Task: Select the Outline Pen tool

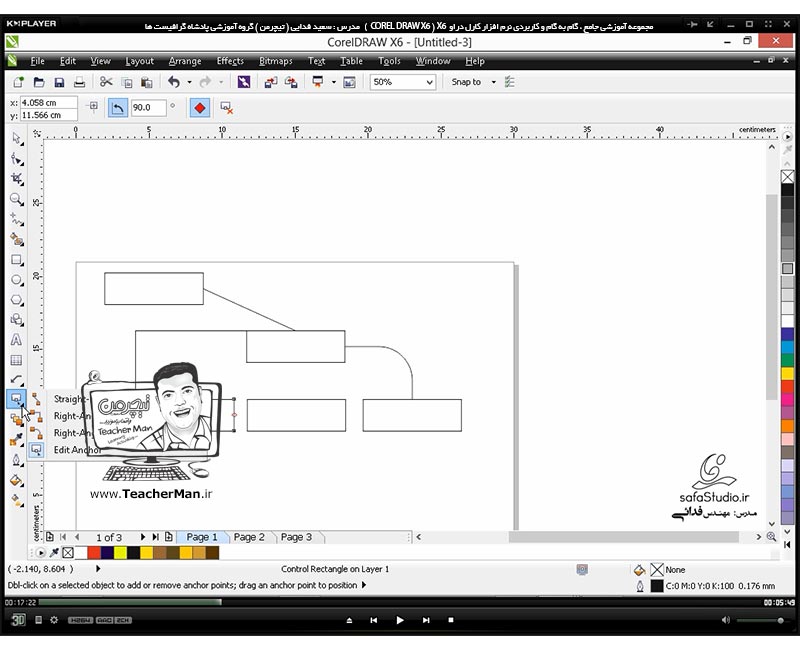Action: [17, 460]
